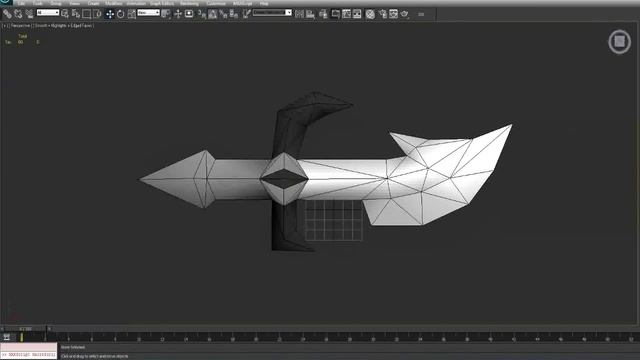
Task: Open the Layer Manager
Action: point(323,14)
